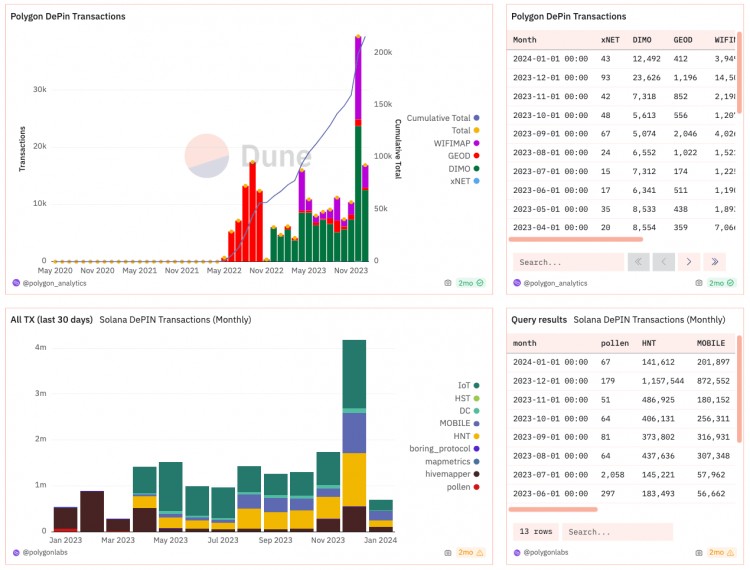
Task: Sort by GEOD column header
Action: point(683,40)
